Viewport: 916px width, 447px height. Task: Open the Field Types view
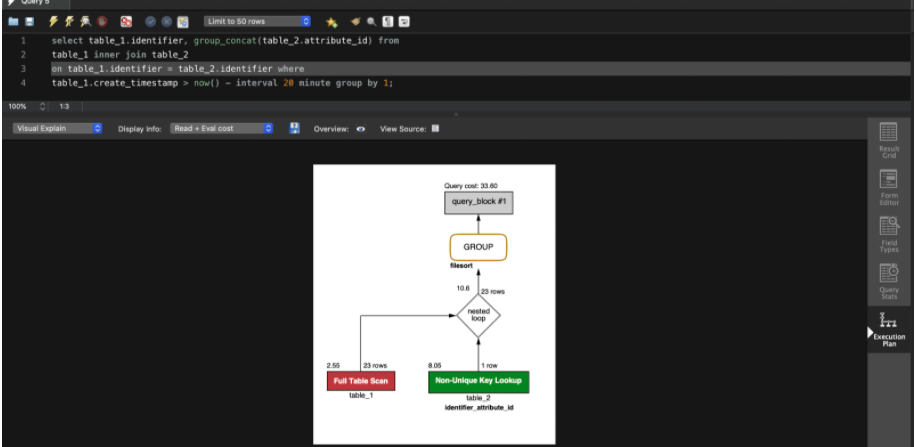pos(888,233)
